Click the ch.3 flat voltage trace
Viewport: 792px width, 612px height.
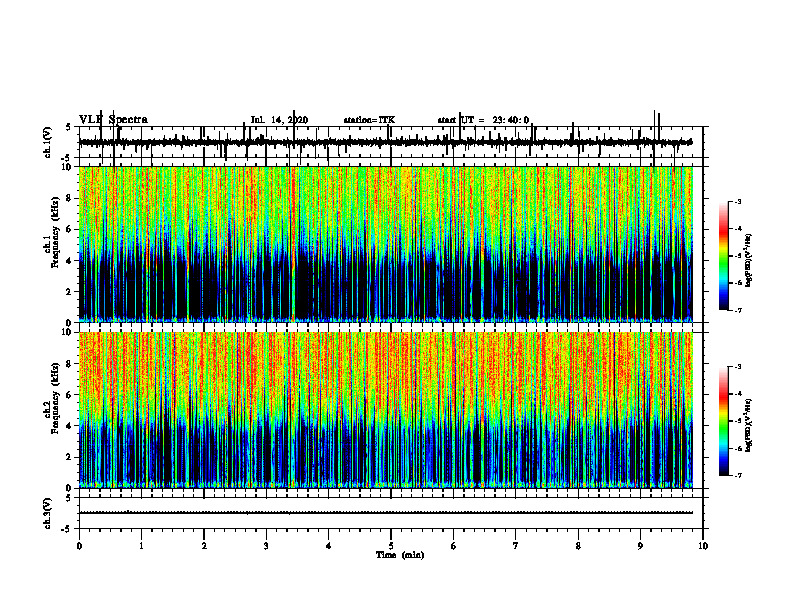click(385, 513)
